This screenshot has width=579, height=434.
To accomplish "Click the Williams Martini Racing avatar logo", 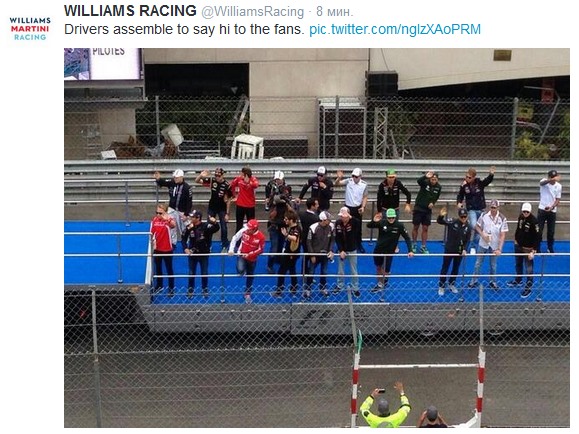I will pos(30,28).
